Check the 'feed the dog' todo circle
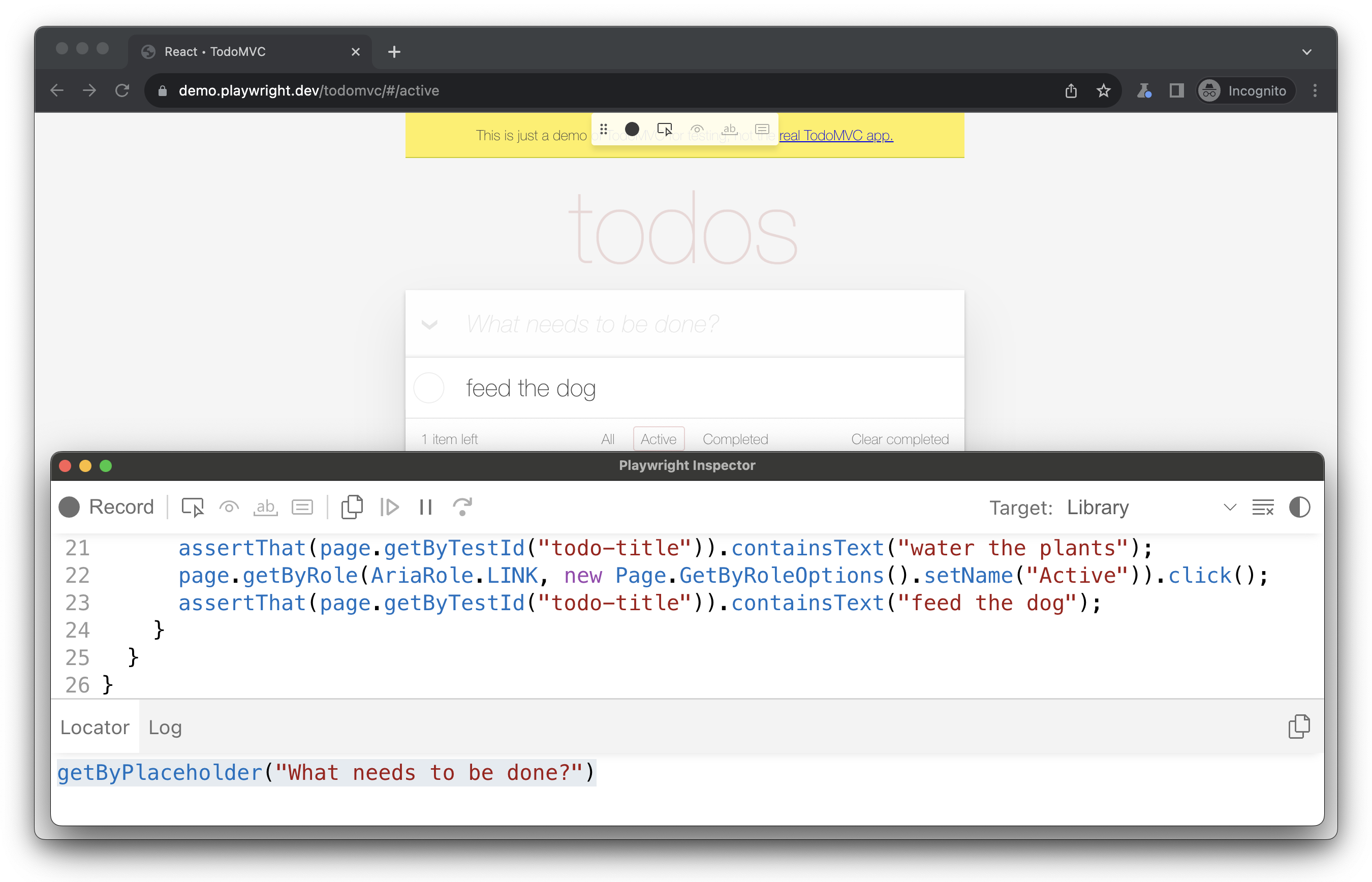This screenshot has width=1372, height=882. (429, 388)
